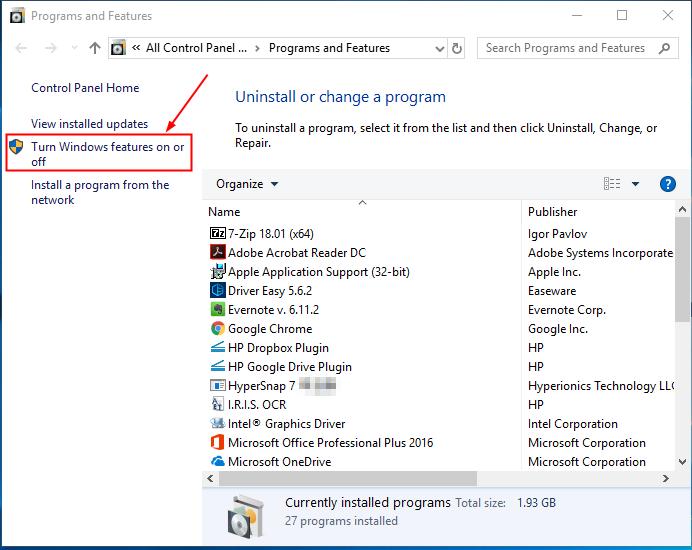Click the Evernote elephant icon

(x=218, y=309)
